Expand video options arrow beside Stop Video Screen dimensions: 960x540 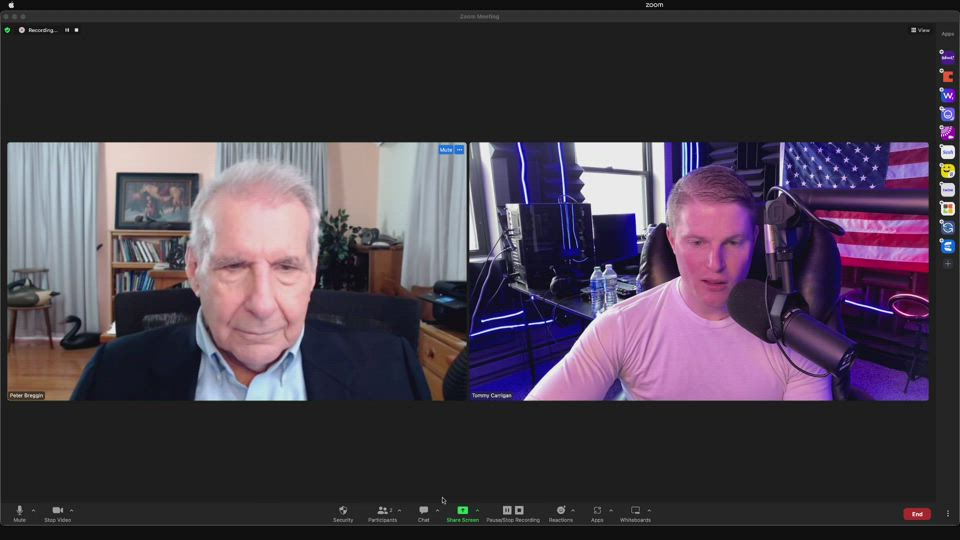click(x=71, y=510)
